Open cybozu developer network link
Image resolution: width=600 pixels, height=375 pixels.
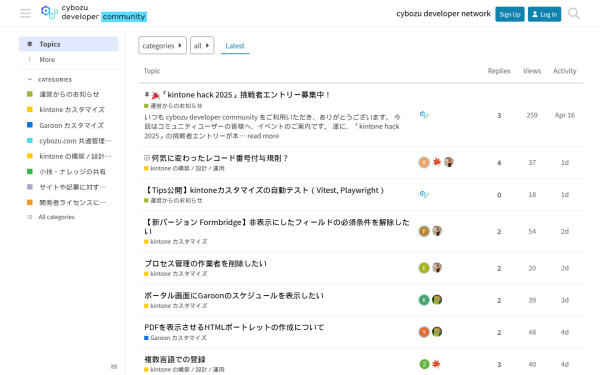click(443, 14)
